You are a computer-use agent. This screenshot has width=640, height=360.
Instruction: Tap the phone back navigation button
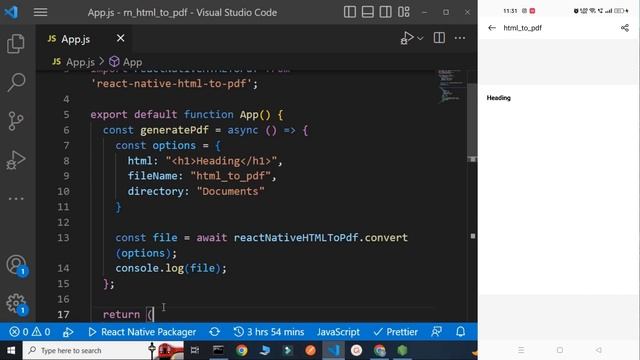coord(599,350)
